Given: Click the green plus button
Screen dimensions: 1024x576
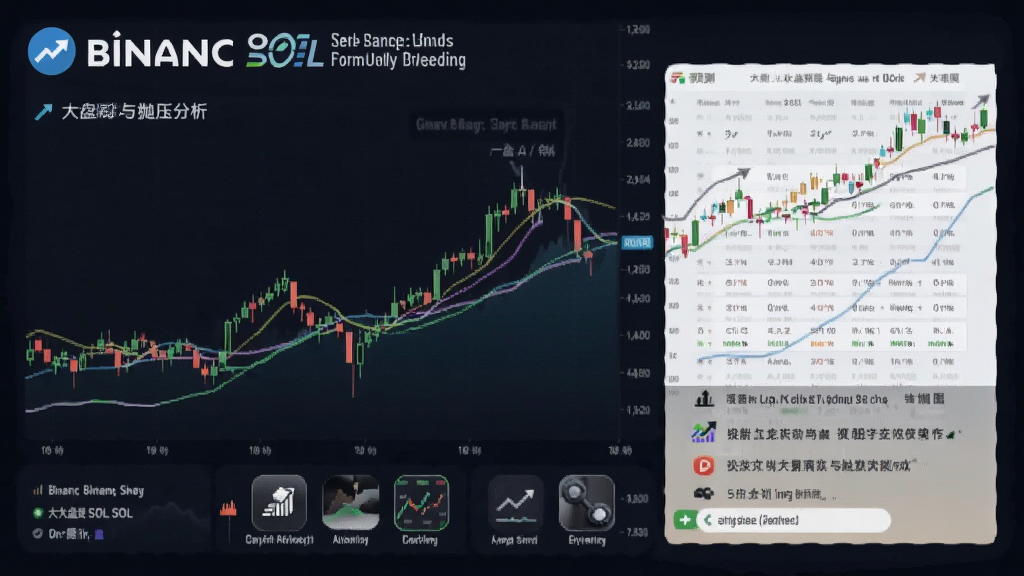Looking at the screenshot, I should tap(684, 520).
